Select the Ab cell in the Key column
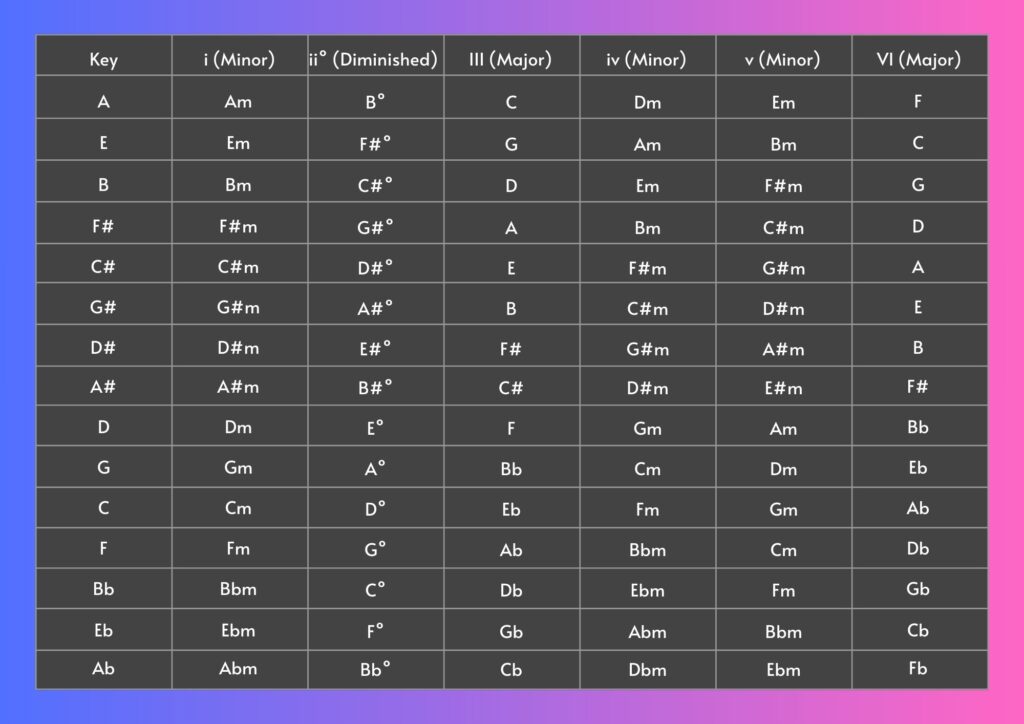 [103, 669]
